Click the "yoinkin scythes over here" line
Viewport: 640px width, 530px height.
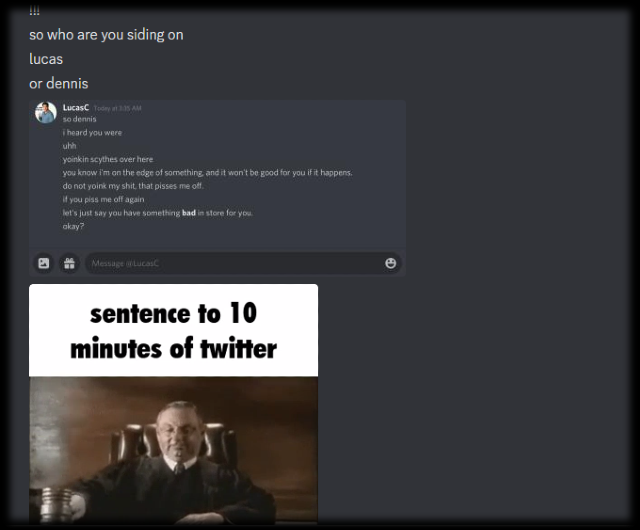108,159
